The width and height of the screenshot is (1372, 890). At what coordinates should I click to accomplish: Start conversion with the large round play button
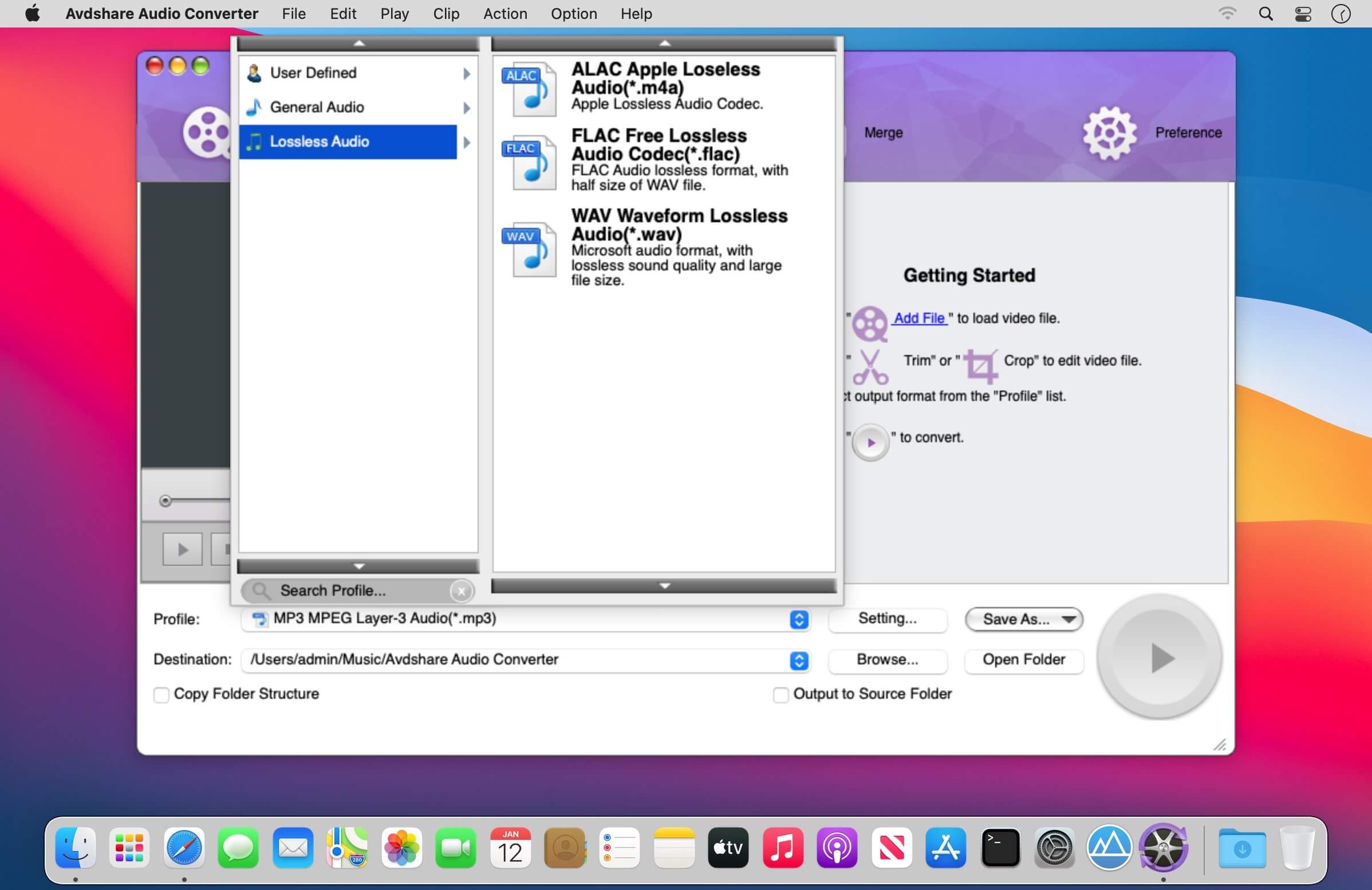click(x=1160, y=657)
